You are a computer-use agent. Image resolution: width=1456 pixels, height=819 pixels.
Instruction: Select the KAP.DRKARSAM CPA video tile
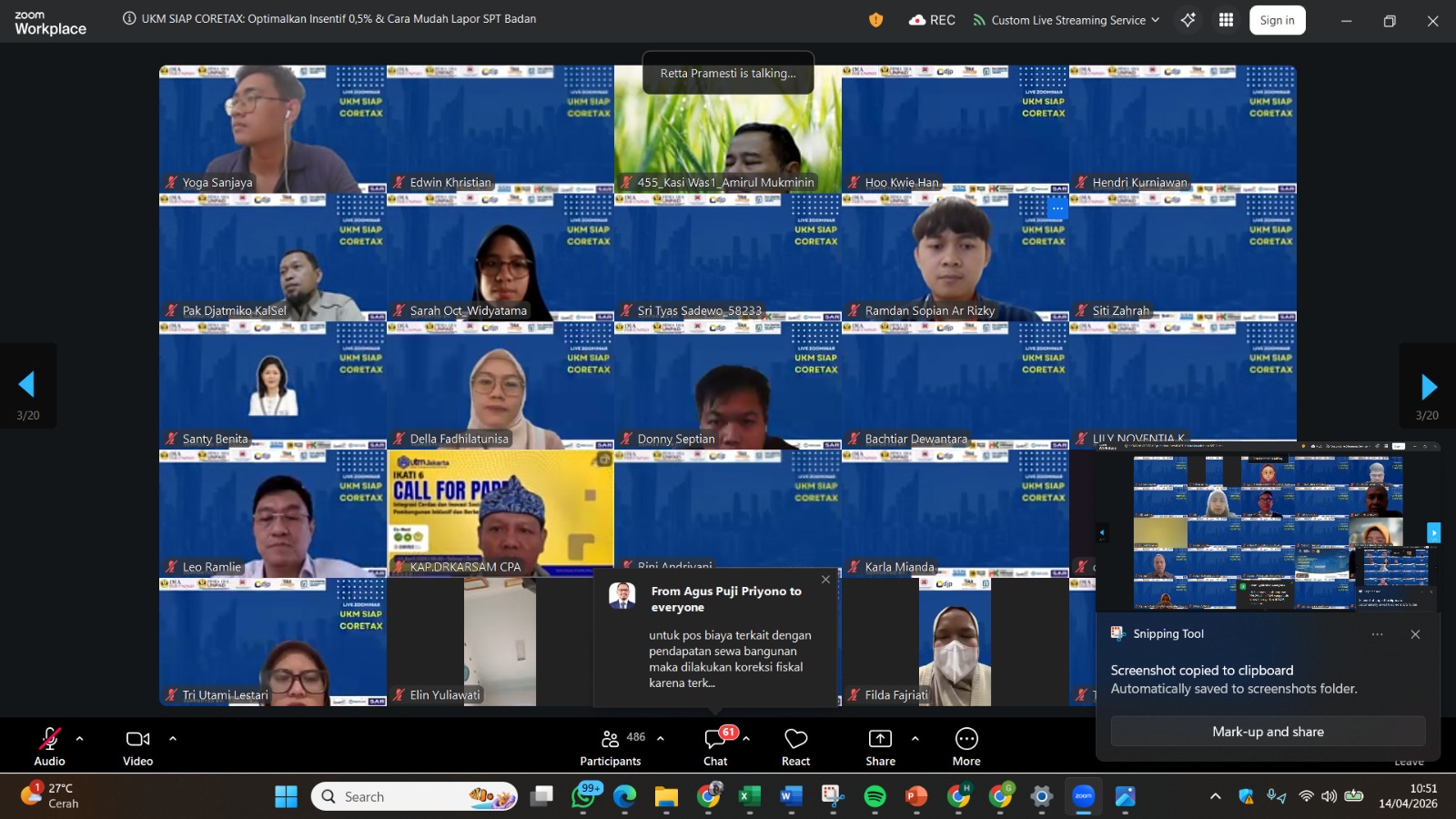(500, 513)
